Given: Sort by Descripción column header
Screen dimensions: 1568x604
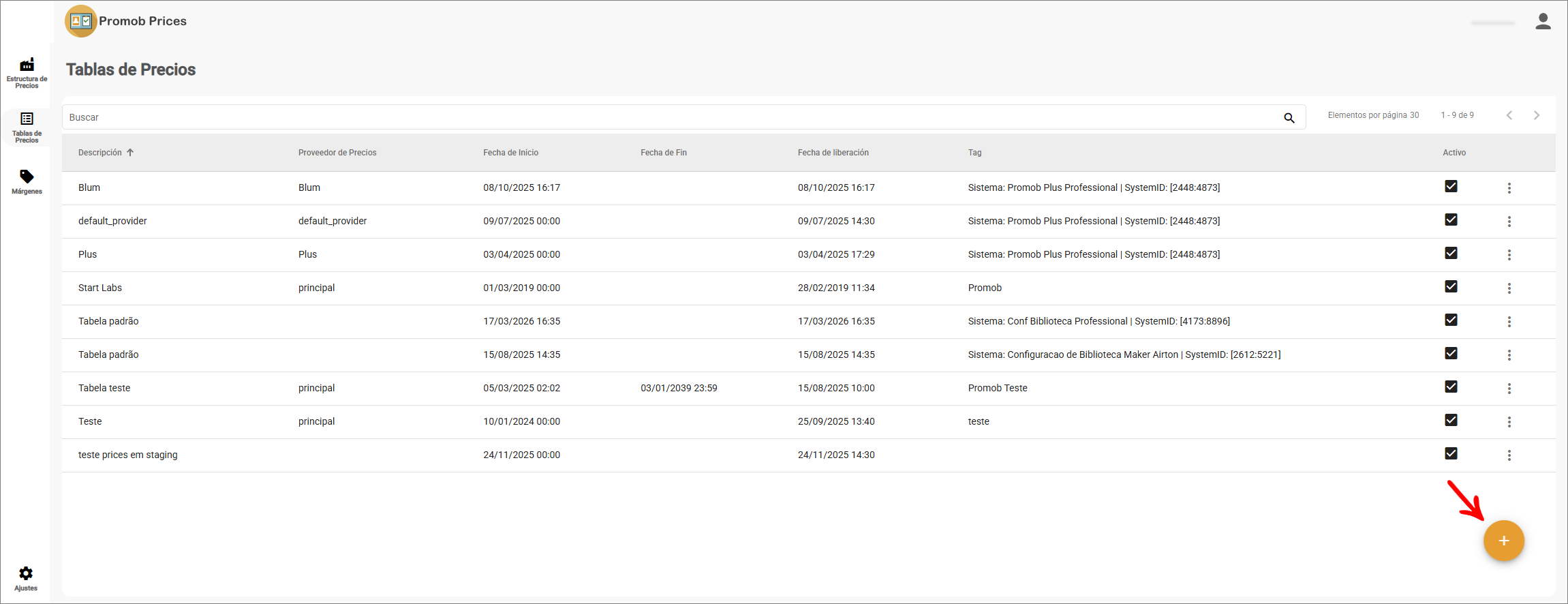Looking at the screenshot, I should tap(100, 153).
